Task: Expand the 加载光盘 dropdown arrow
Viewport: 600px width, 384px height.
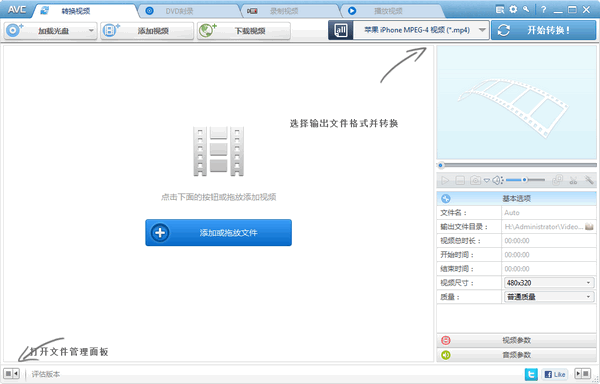Action: click(x=91, y=31)
